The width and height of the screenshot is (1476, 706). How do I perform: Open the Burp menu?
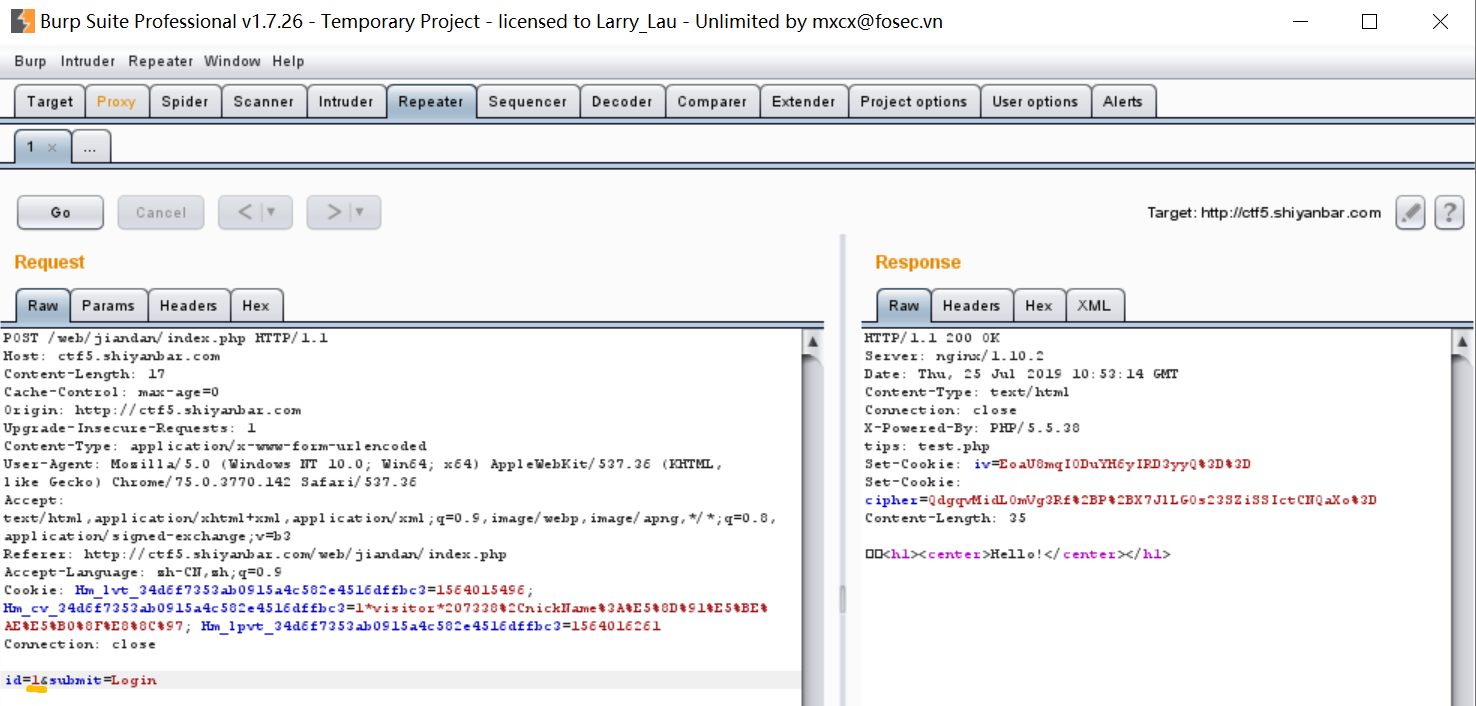pyautogui.click(x=30, y=61)
